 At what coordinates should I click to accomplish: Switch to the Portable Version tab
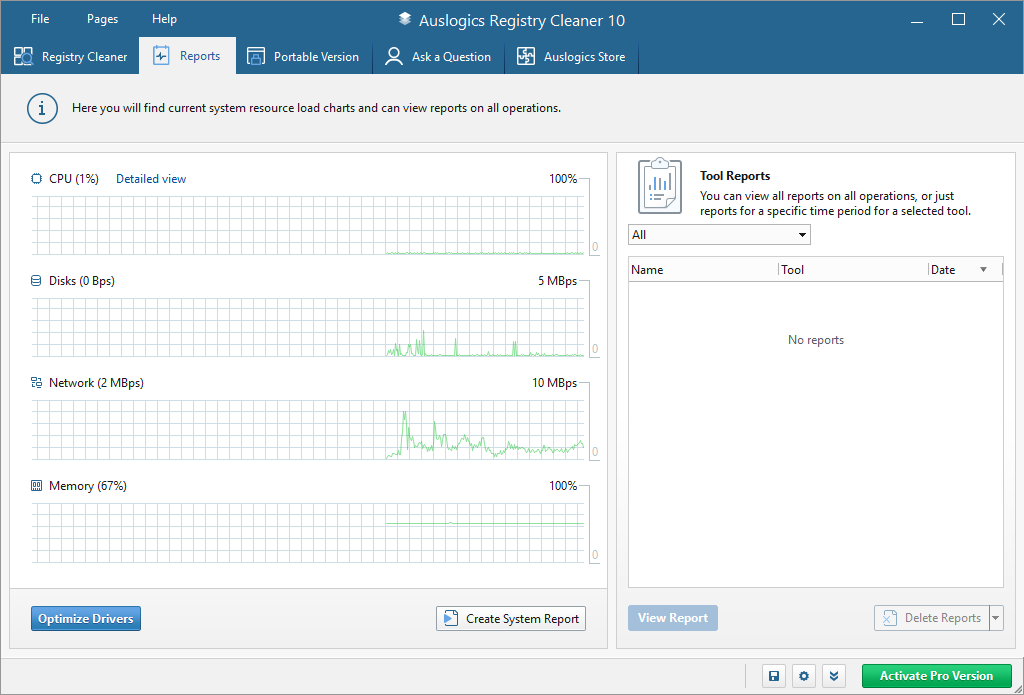304,57
